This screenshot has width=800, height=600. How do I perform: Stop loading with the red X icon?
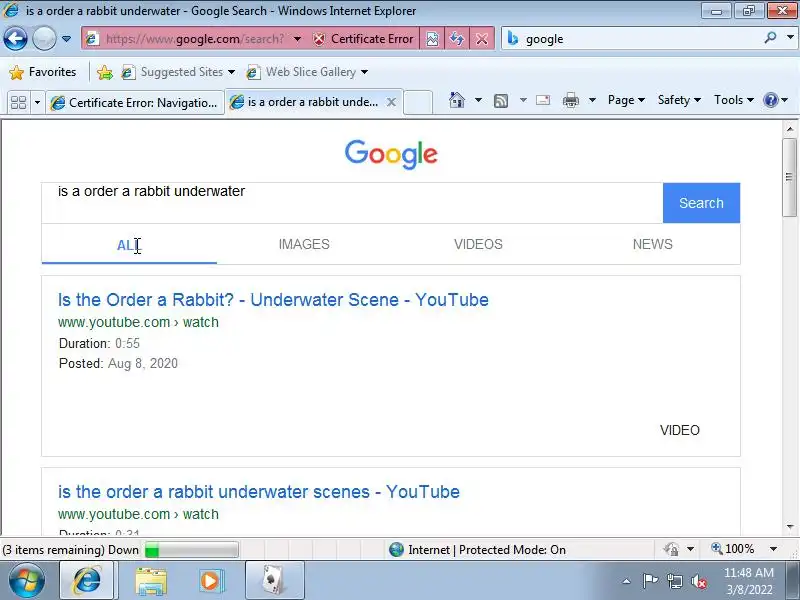point(482,39)
